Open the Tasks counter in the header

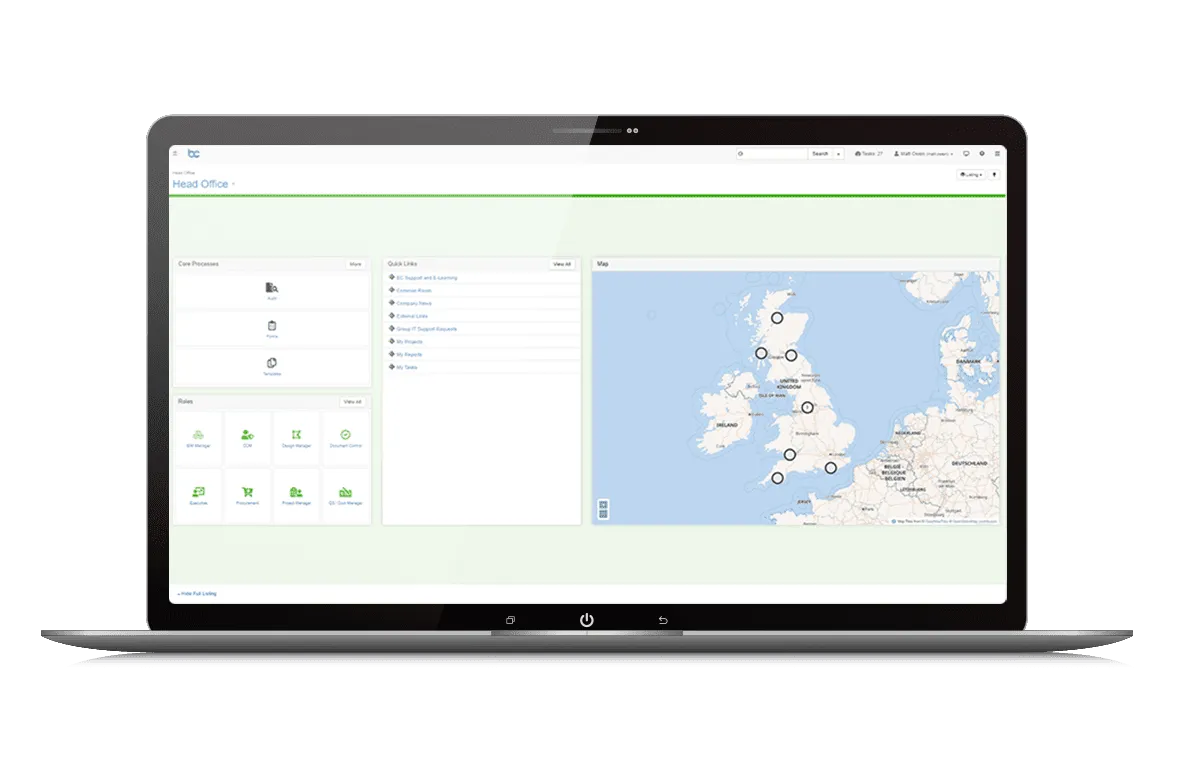(869, 154)
